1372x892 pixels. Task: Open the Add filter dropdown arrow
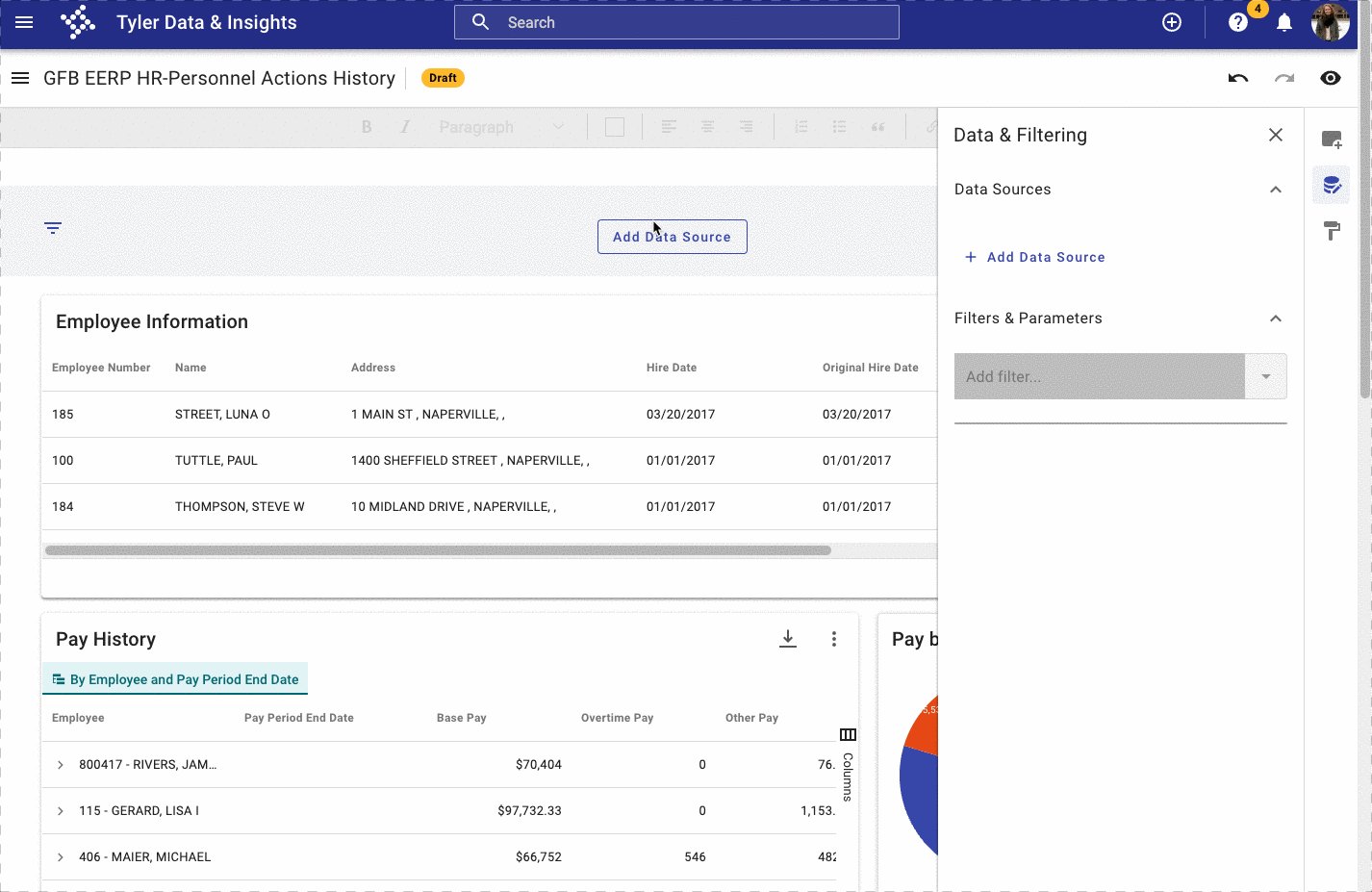click(x=1266, y=376)
